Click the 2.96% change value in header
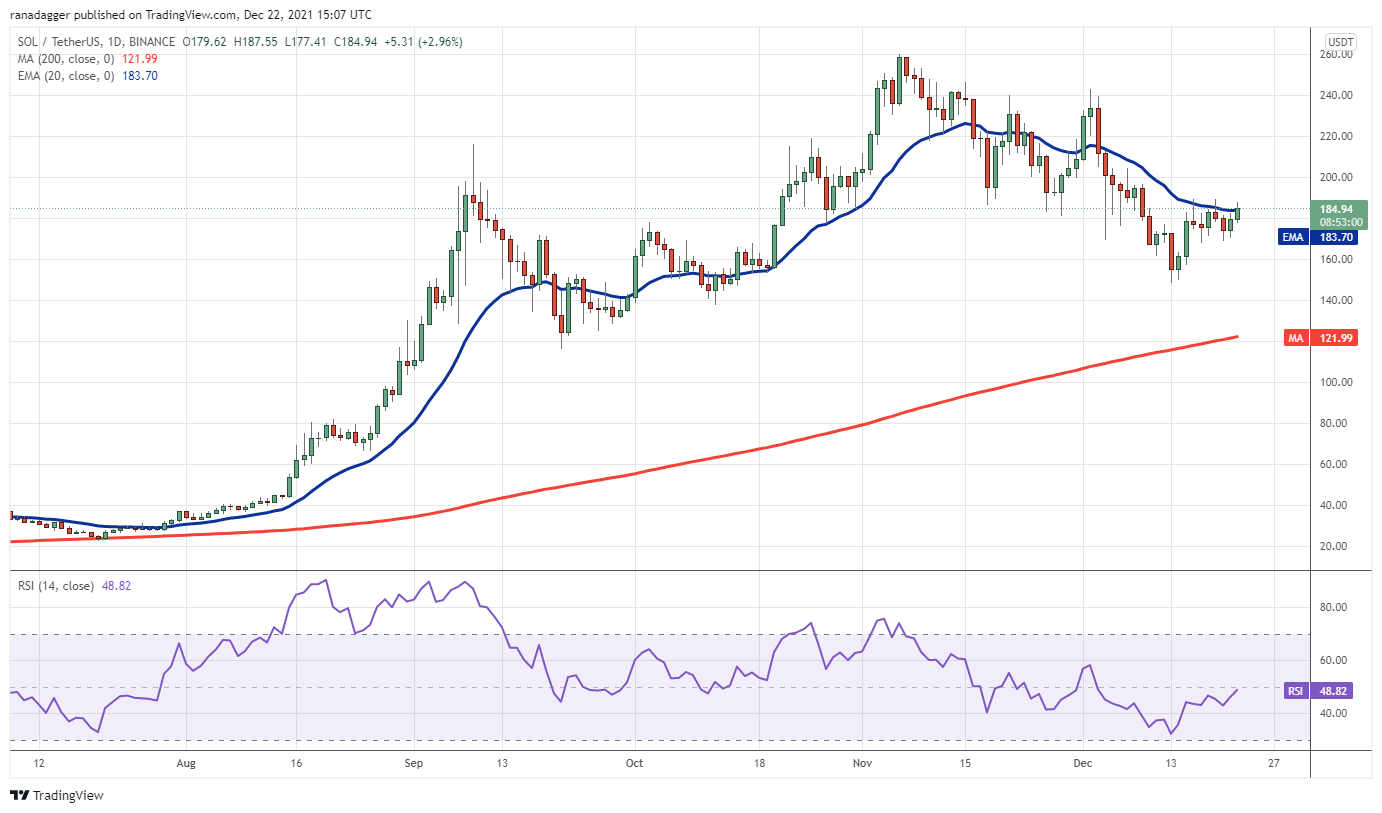 [x=441, y=42]
